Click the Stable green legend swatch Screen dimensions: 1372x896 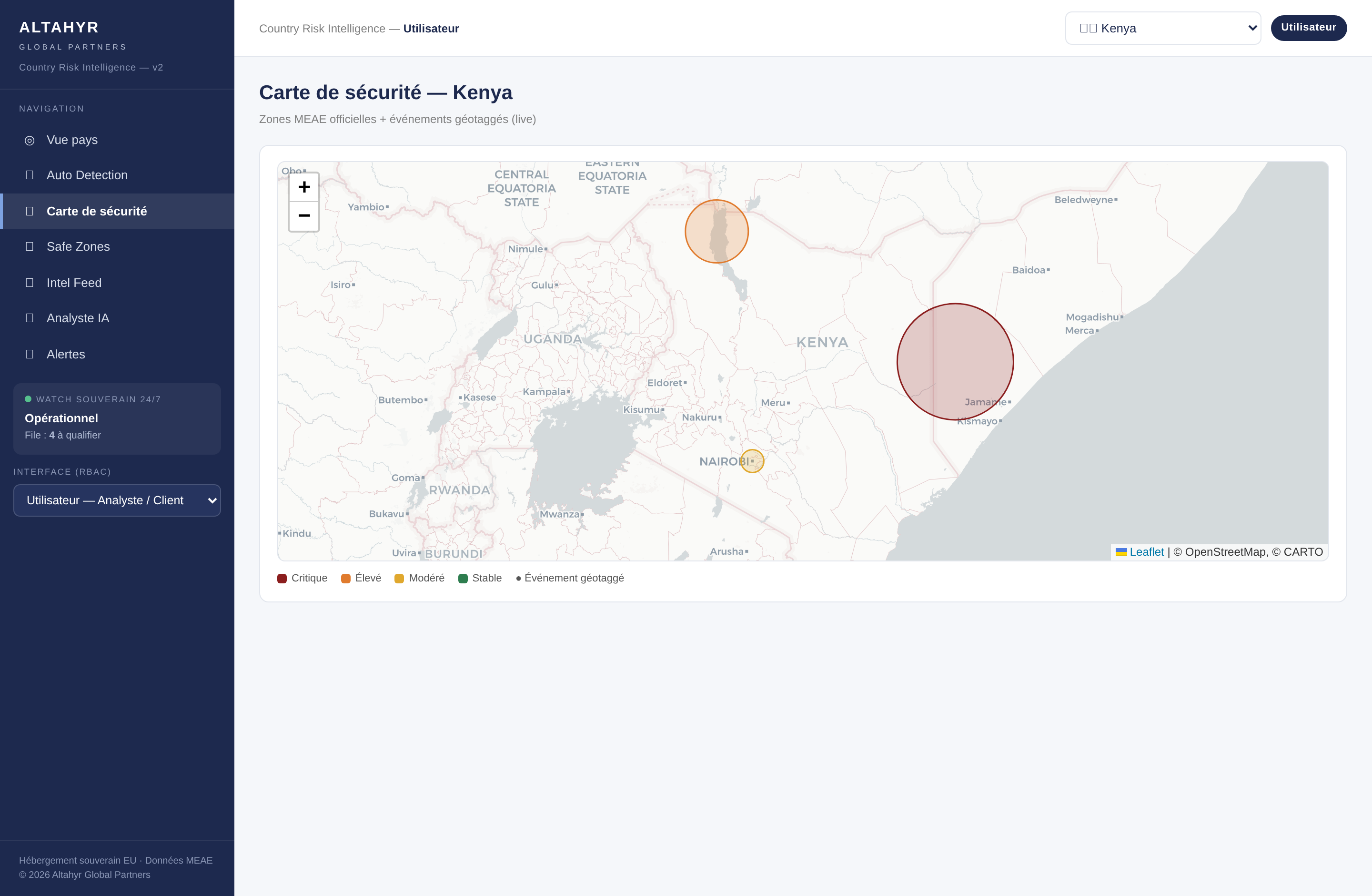(x=463, y=578)
